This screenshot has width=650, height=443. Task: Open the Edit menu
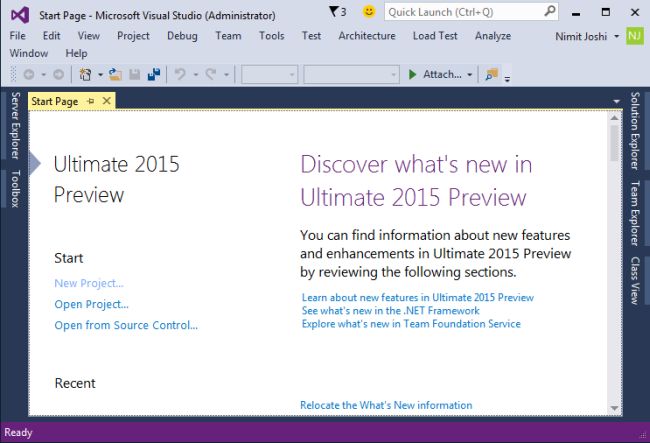(x=51, y=36)
